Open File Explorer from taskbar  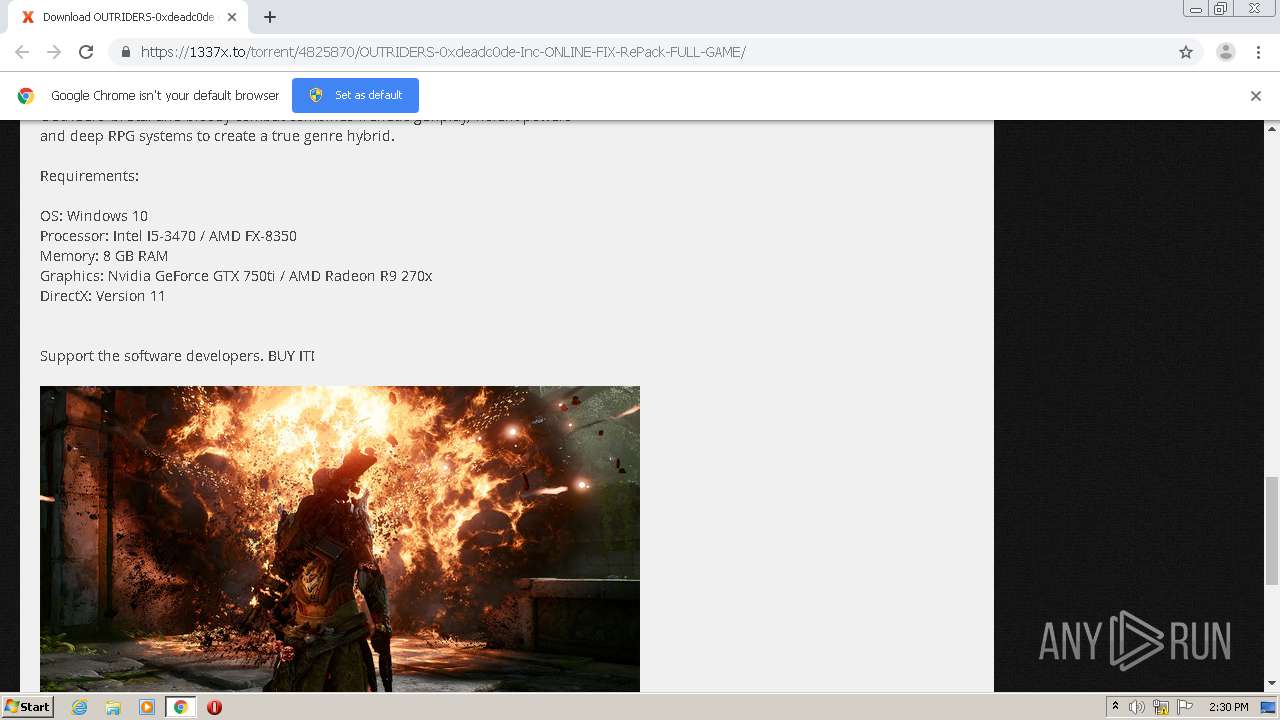[x=113, y=707]
